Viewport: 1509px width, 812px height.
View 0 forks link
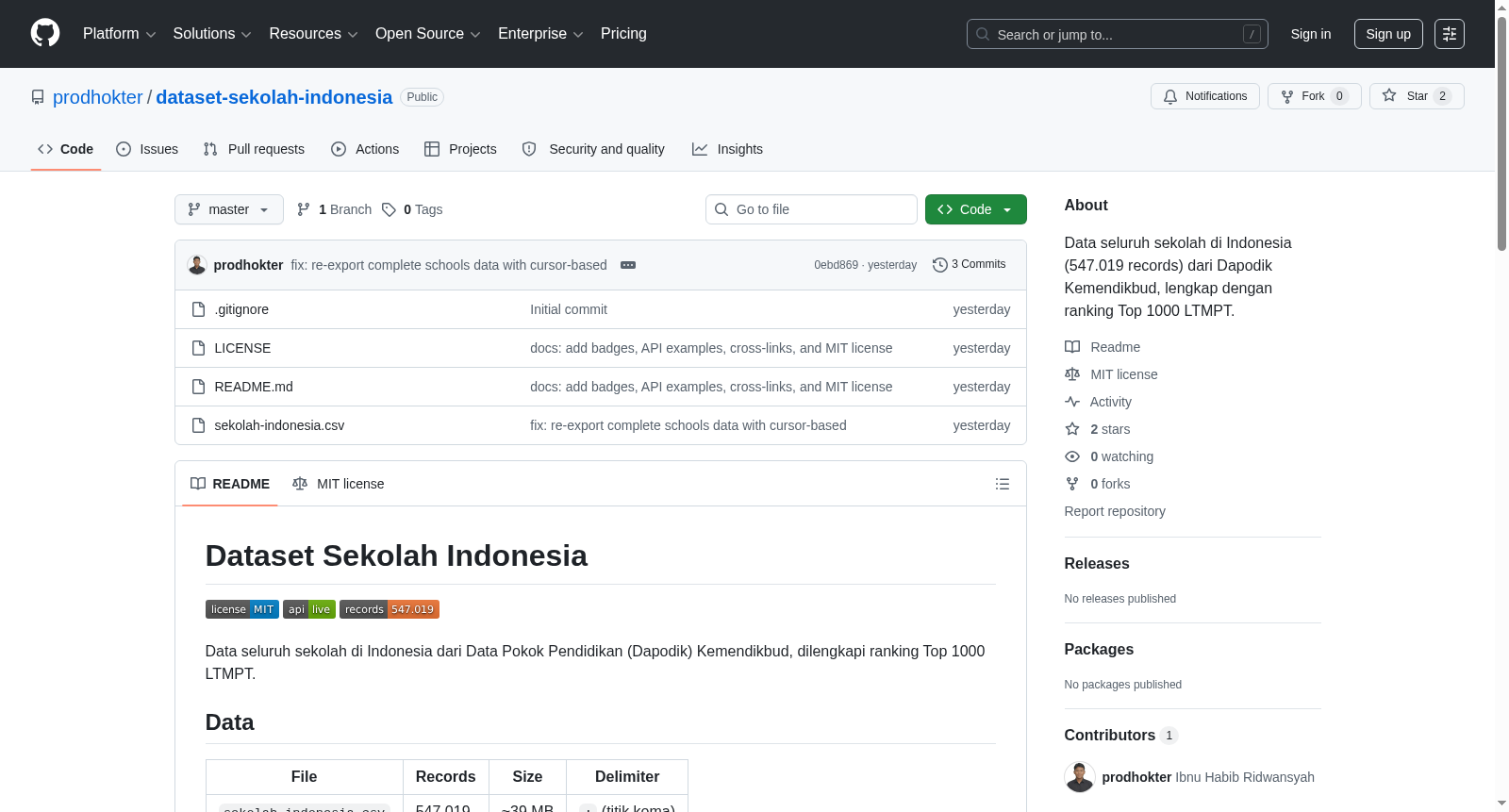(x=1098, y=484)
